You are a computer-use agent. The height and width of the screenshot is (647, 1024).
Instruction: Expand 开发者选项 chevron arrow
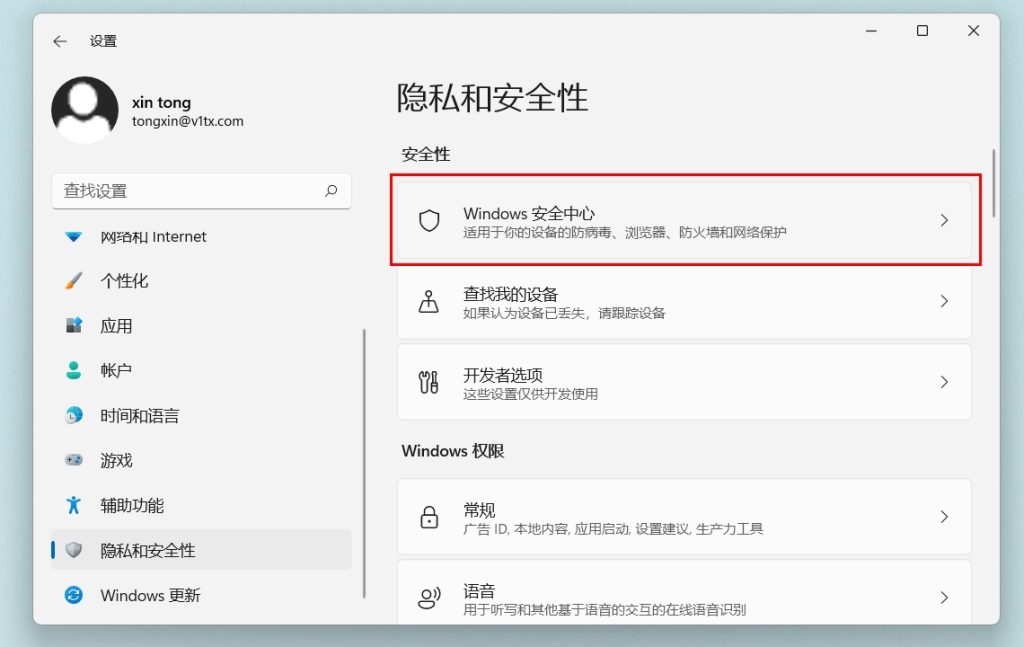944,382
